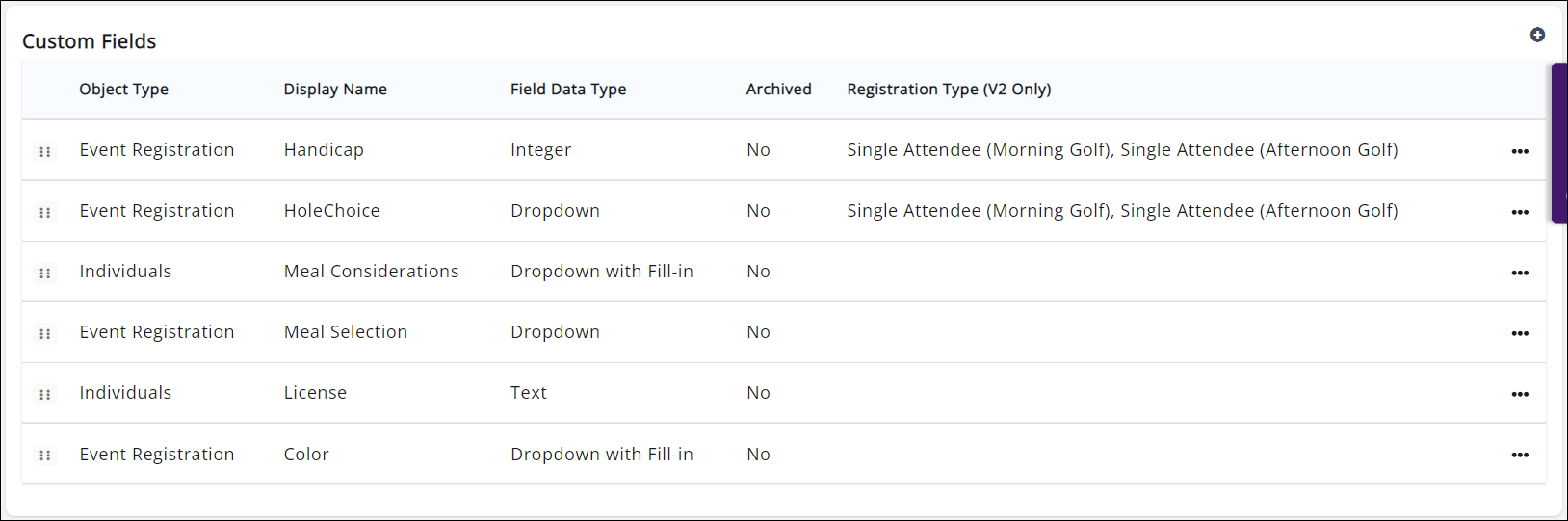The width and height of the screenshot is (1568, 521).
Task: Show the options menu for the License field
Action: tap(1520, 394)
